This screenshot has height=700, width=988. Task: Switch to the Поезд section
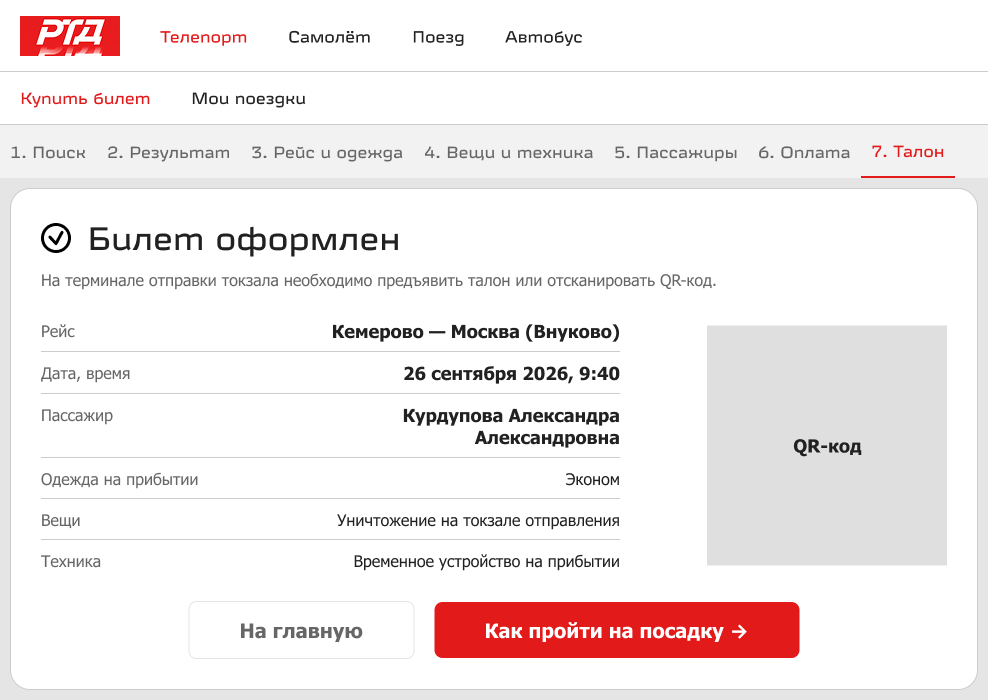pos(439,38)
